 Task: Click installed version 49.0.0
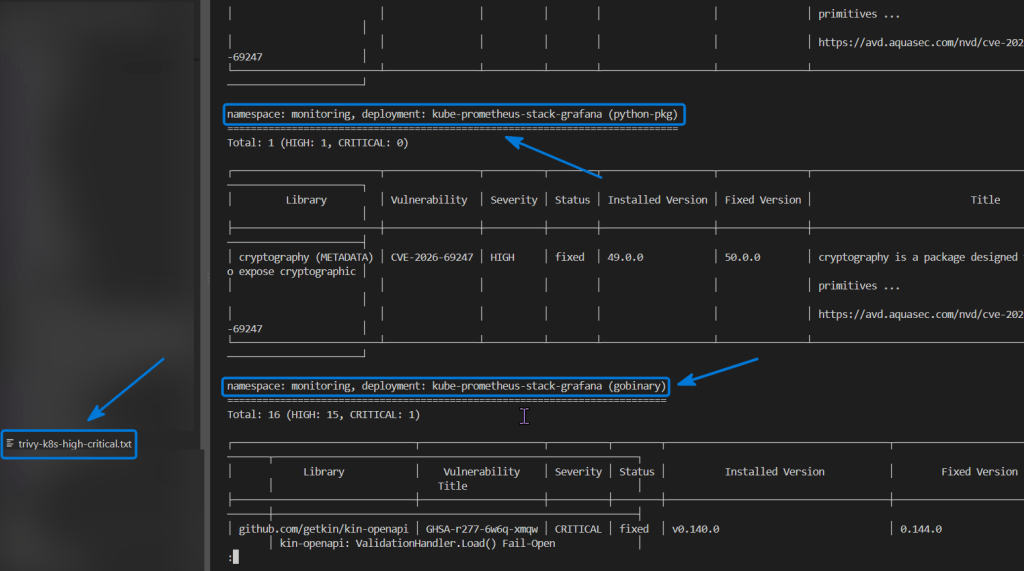click(625, 257)
